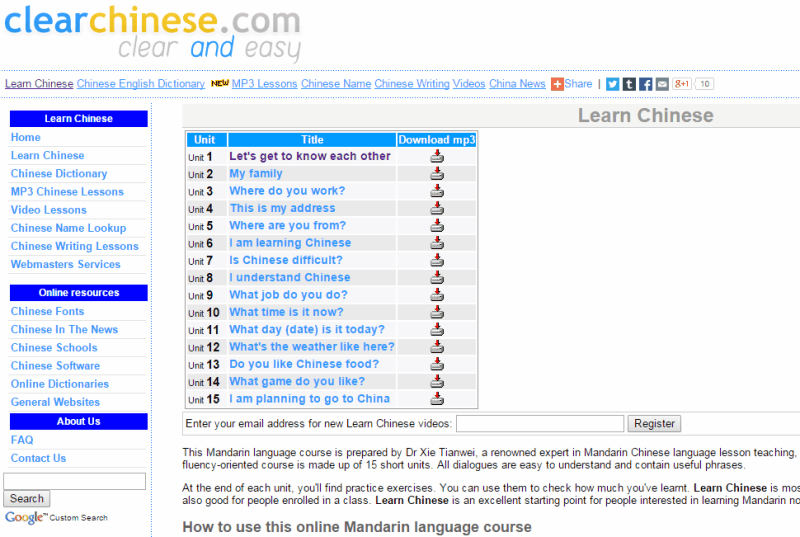The height and width of the screenshot is (537, 800).
Task: Click the Search button in sidebar
Action: click(27, 498)
